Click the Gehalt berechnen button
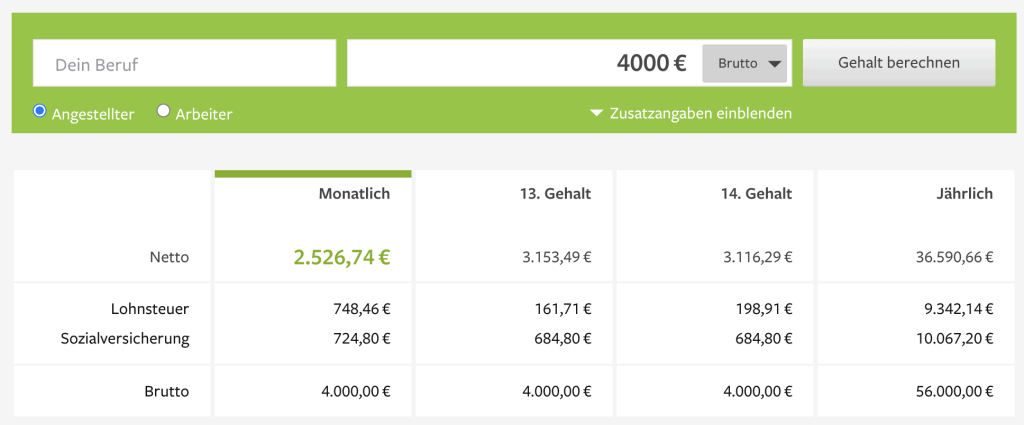Screen dimensions: 1024x425 point(899,63)
